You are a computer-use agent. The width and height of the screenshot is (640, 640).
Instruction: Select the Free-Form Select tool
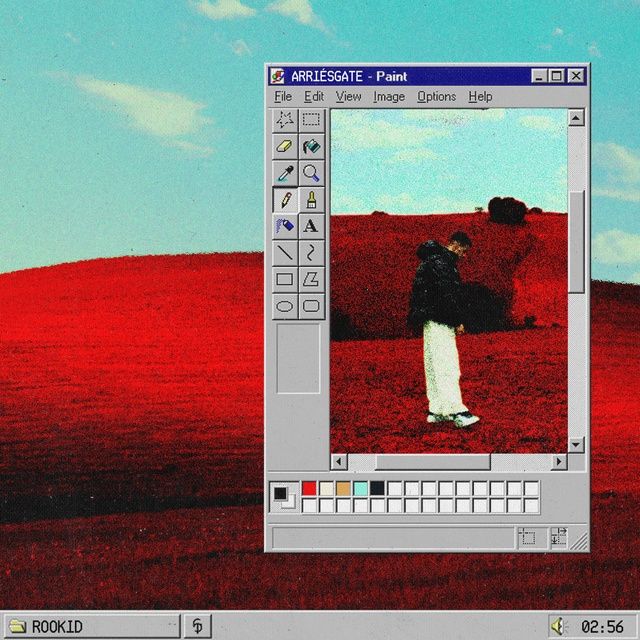285,120
